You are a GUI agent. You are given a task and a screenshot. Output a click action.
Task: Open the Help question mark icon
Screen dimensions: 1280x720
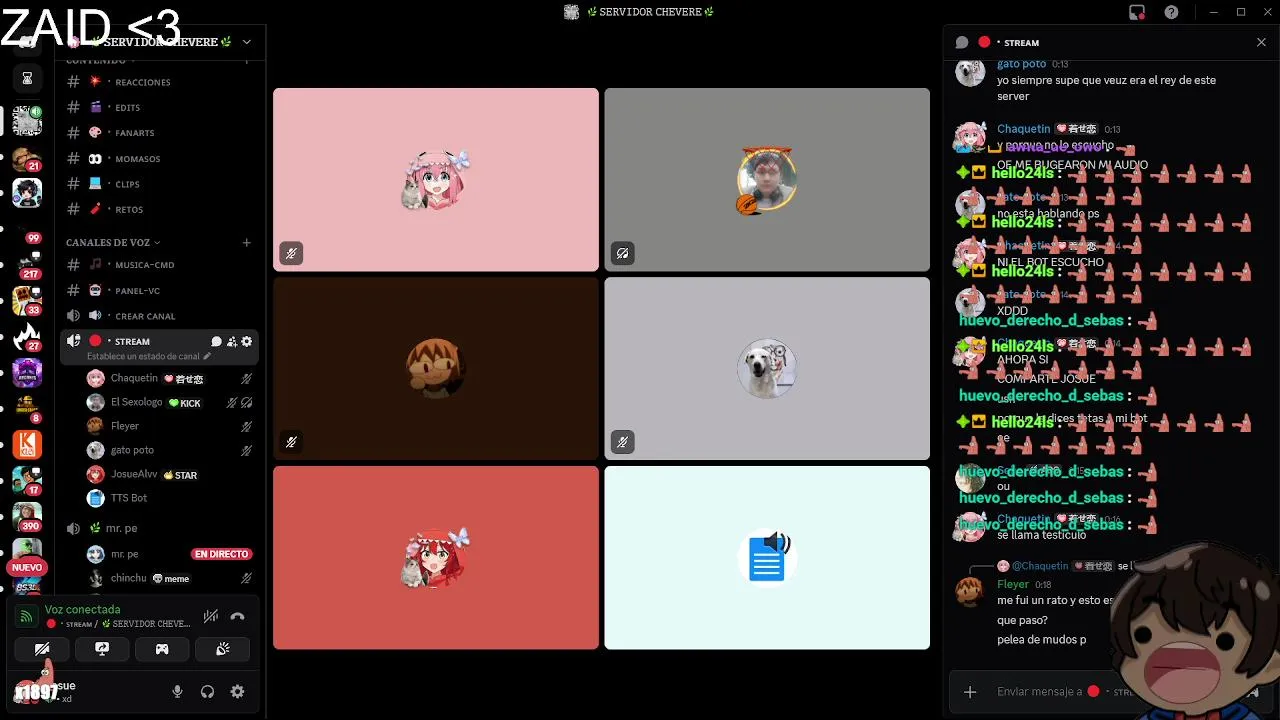[1171, 12]
